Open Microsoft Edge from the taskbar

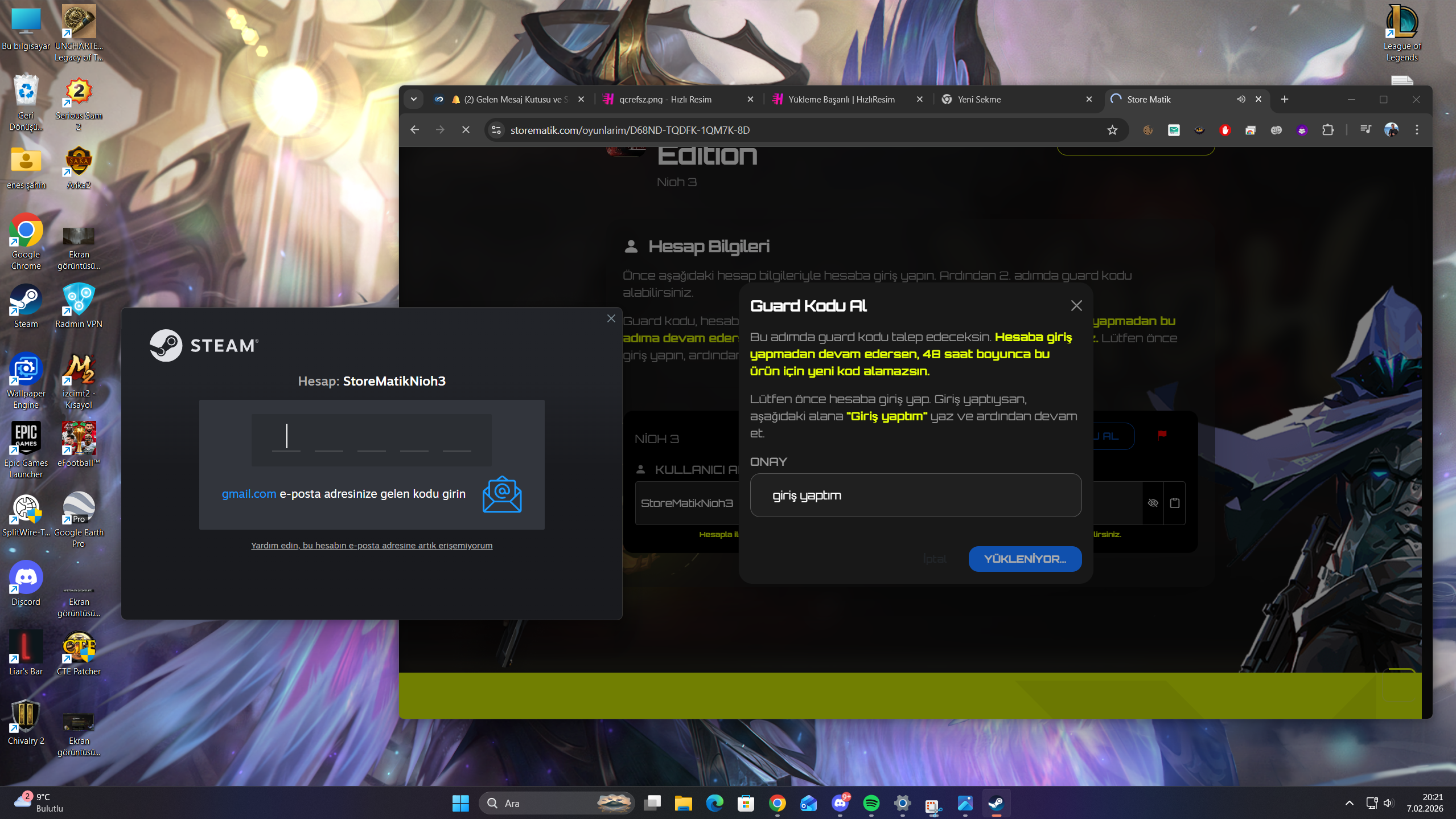714,803
